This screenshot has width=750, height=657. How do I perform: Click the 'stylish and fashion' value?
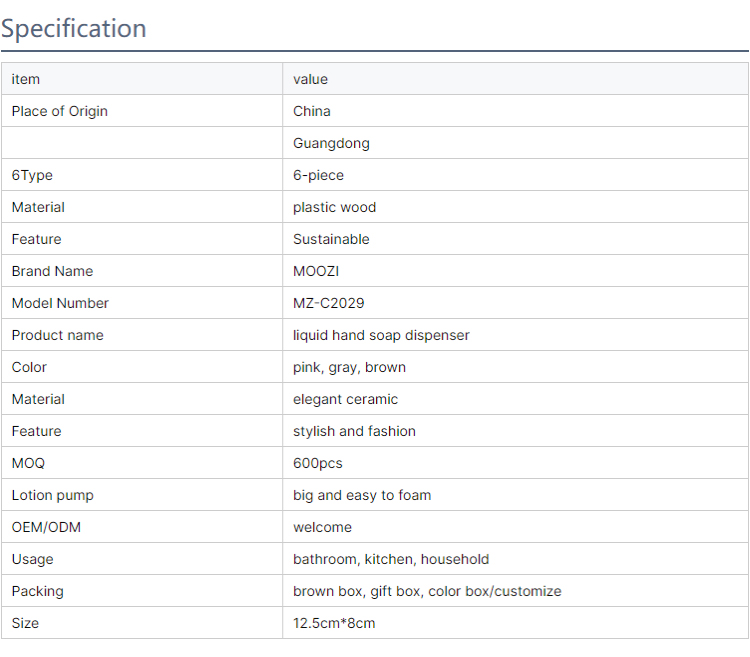[x=354, y=431]
